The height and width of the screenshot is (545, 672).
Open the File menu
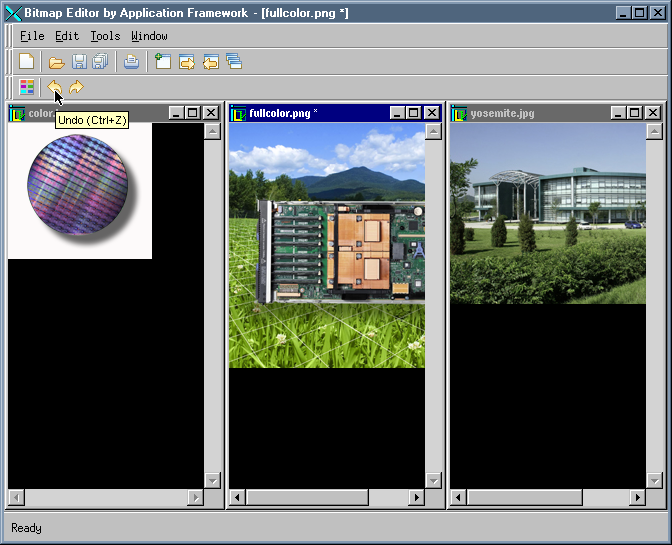coord(31,36)
